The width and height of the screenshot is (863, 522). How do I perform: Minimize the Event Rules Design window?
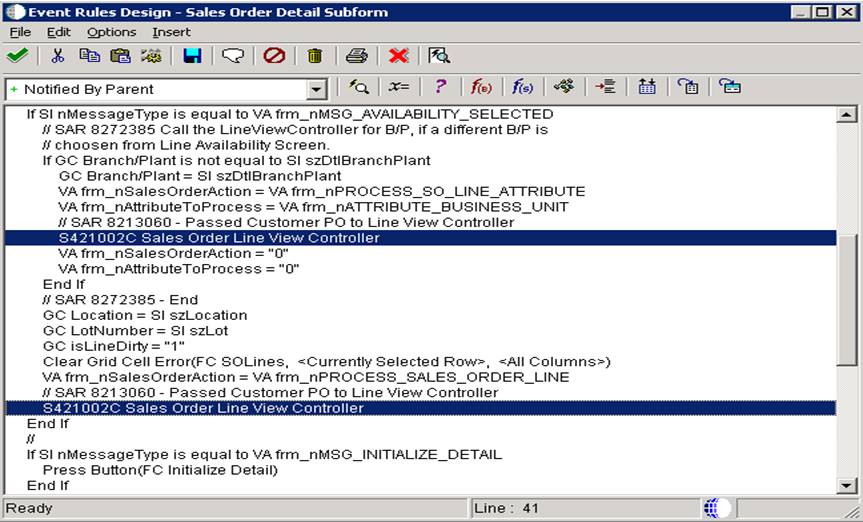pyautogui.click(x=800, y=12)
